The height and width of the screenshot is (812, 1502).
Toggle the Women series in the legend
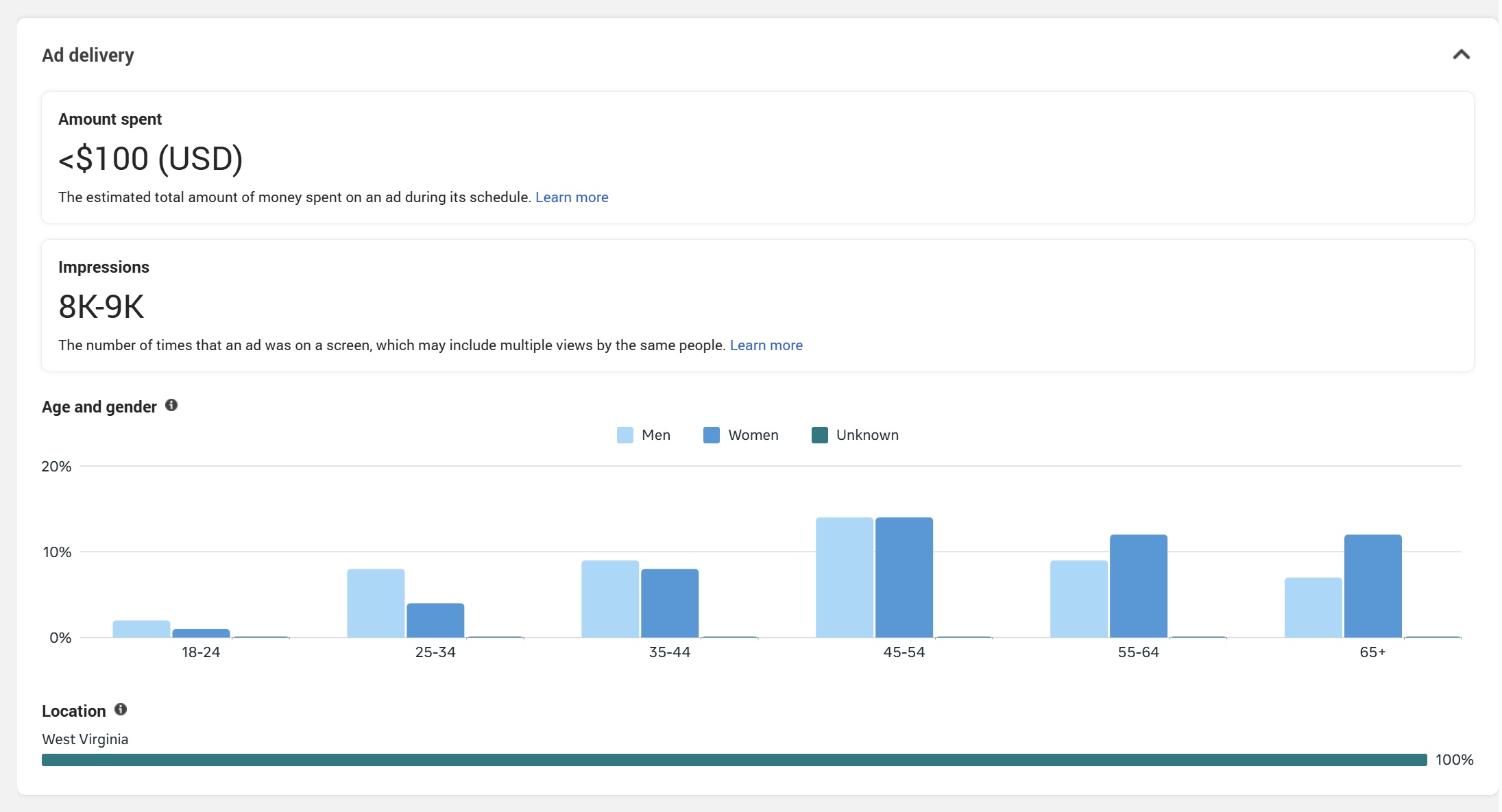[x=753, y=434]
